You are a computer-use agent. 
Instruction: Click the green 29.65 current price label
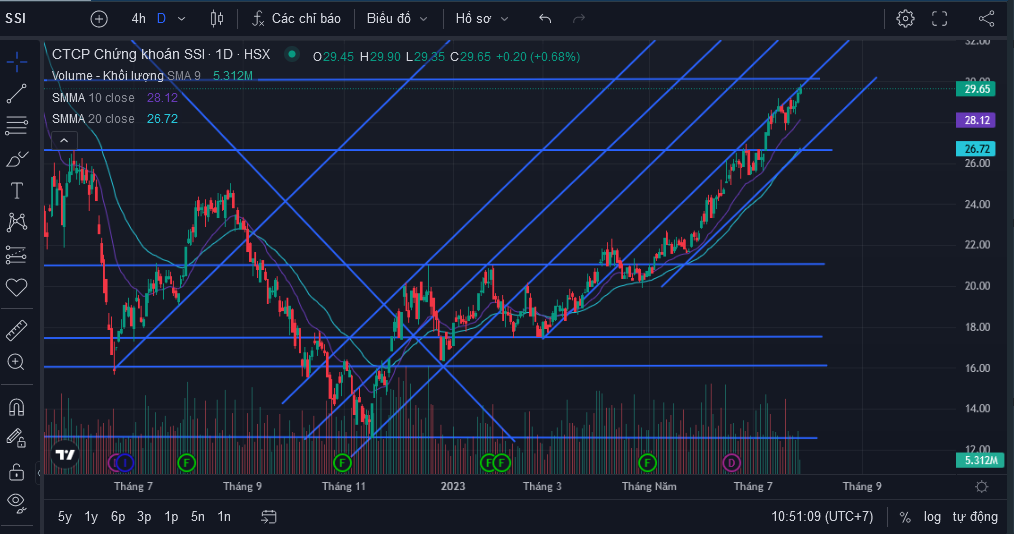(976, 89)
